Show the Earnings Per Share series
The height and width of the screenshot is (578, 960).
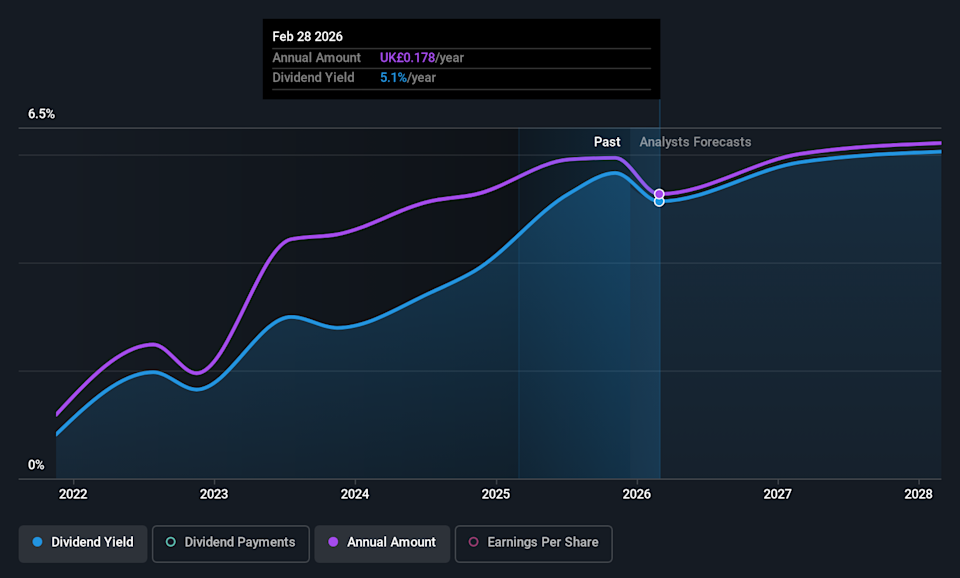[532, 542]
